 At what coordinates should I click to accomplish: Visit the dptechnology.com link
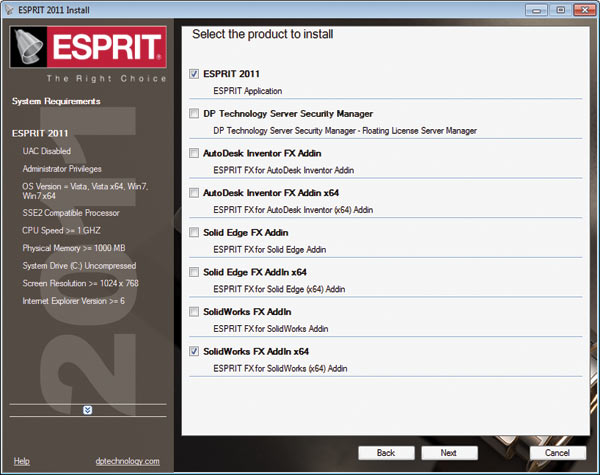pos(127,461)
